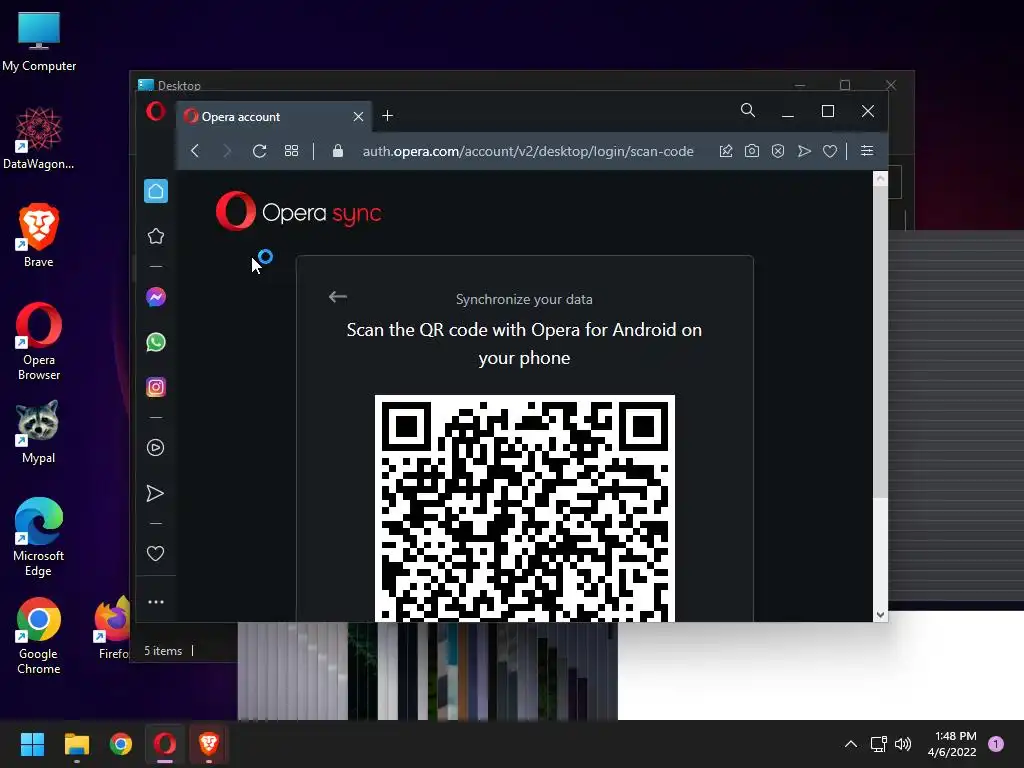Switch to Brave in the taskbar
Image resolution: width=1024 pixels, height=768 pixels.
pos(209,744)
